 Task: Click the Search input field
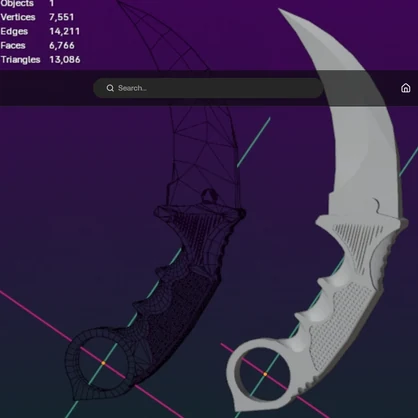[208, 88]
